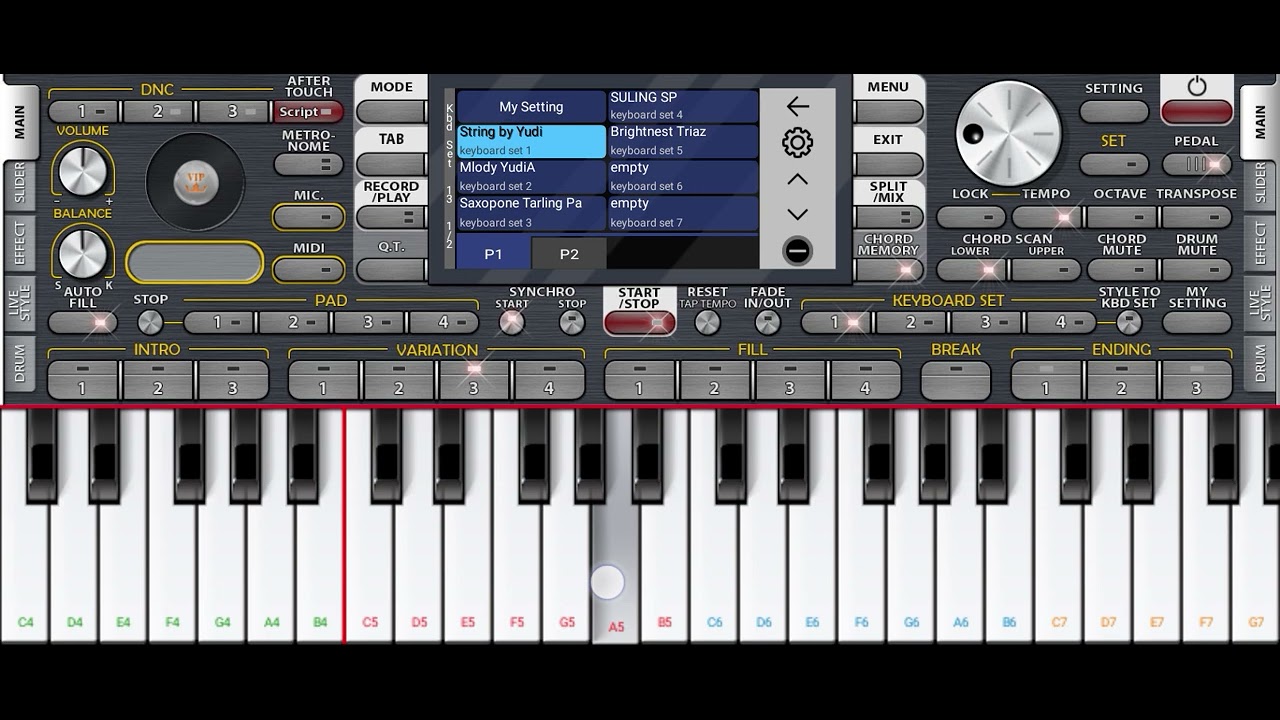Viewport: 1280px width, 720px height.
Task: Click the Exit button
Action: click(x=888, y=164)
